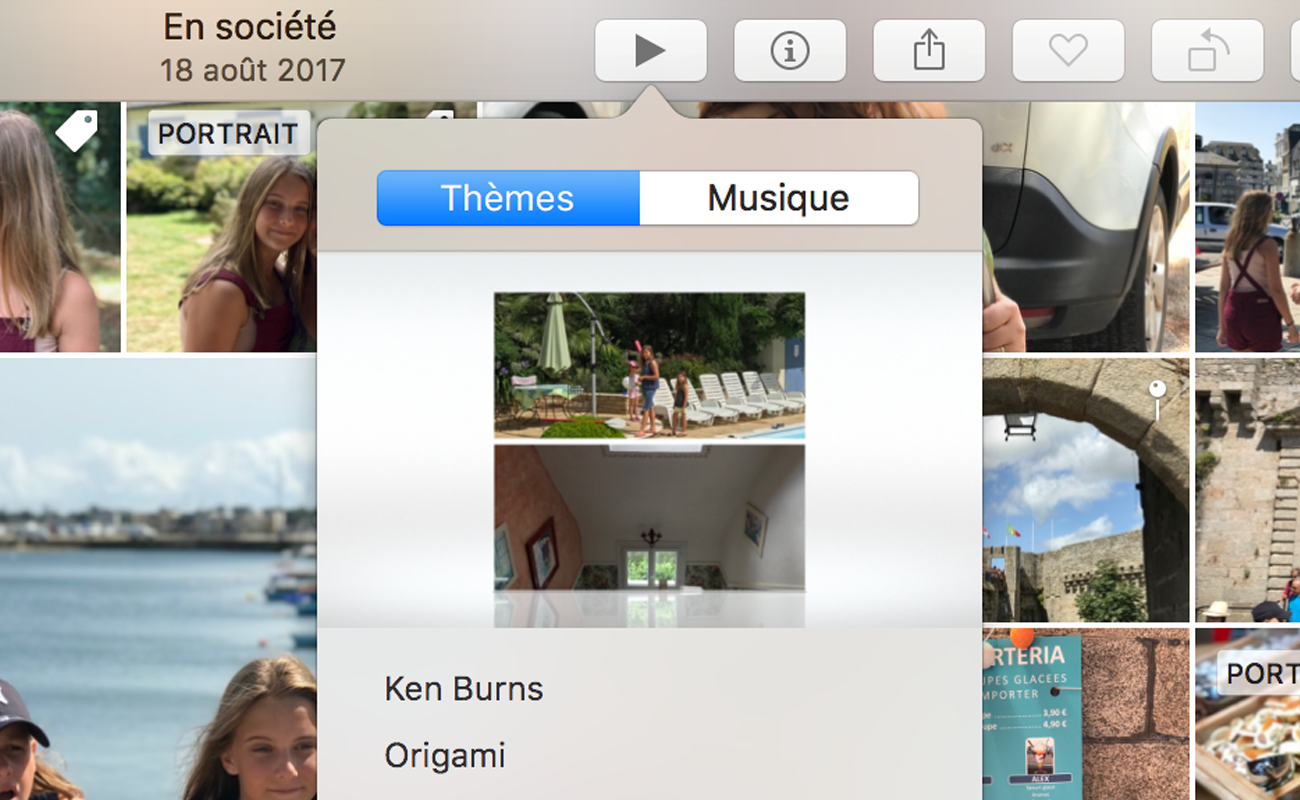1300x800 pixels.
Task: Open the share menu
Action: click(x=929, y=51)
